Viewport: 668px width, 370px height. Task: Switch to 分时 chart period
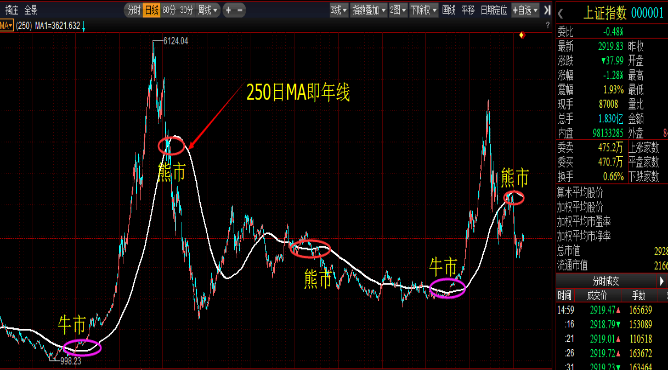click(x=134, y=10)
